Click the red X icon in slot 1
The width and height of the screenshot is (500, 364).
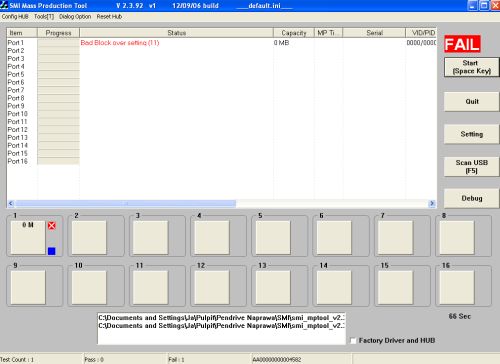tap(52, 226)
